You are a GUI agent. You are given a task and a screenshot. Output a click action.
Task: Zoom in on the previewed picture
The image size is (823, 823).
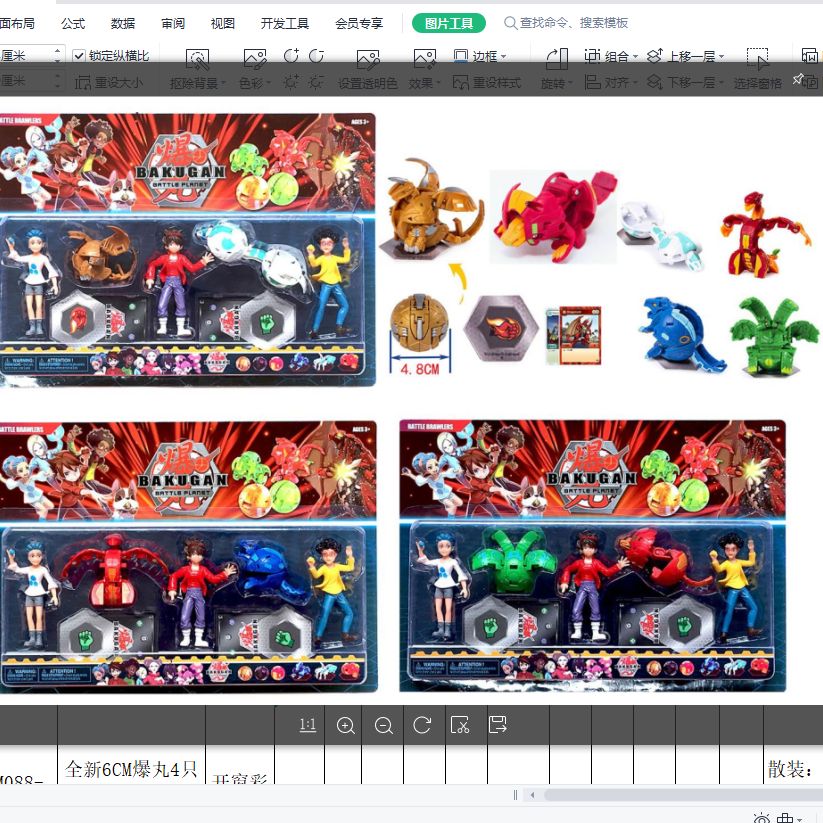tap(345, 725)
